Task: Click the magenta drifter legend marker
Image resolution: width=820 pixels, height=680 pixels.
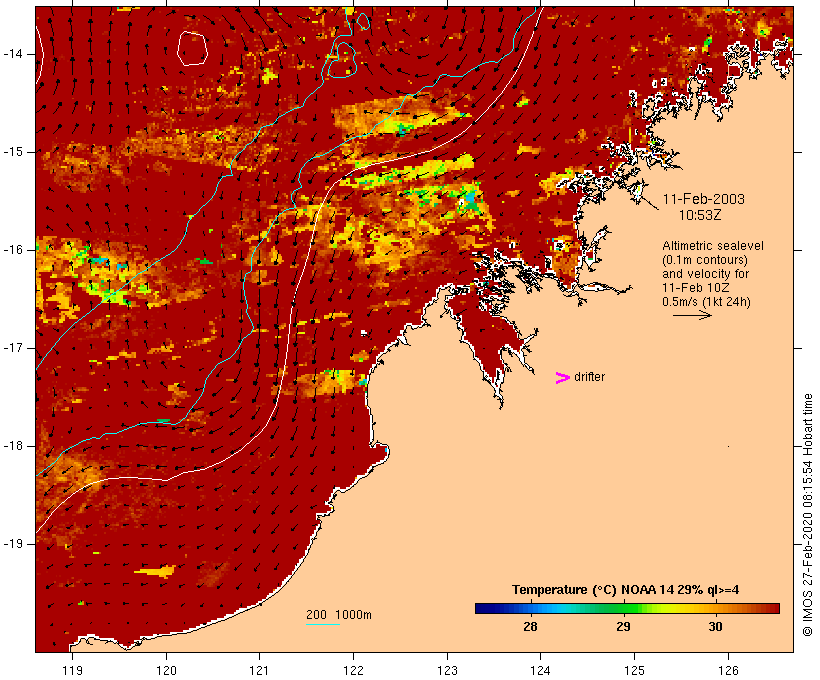Action: (563, 378)
